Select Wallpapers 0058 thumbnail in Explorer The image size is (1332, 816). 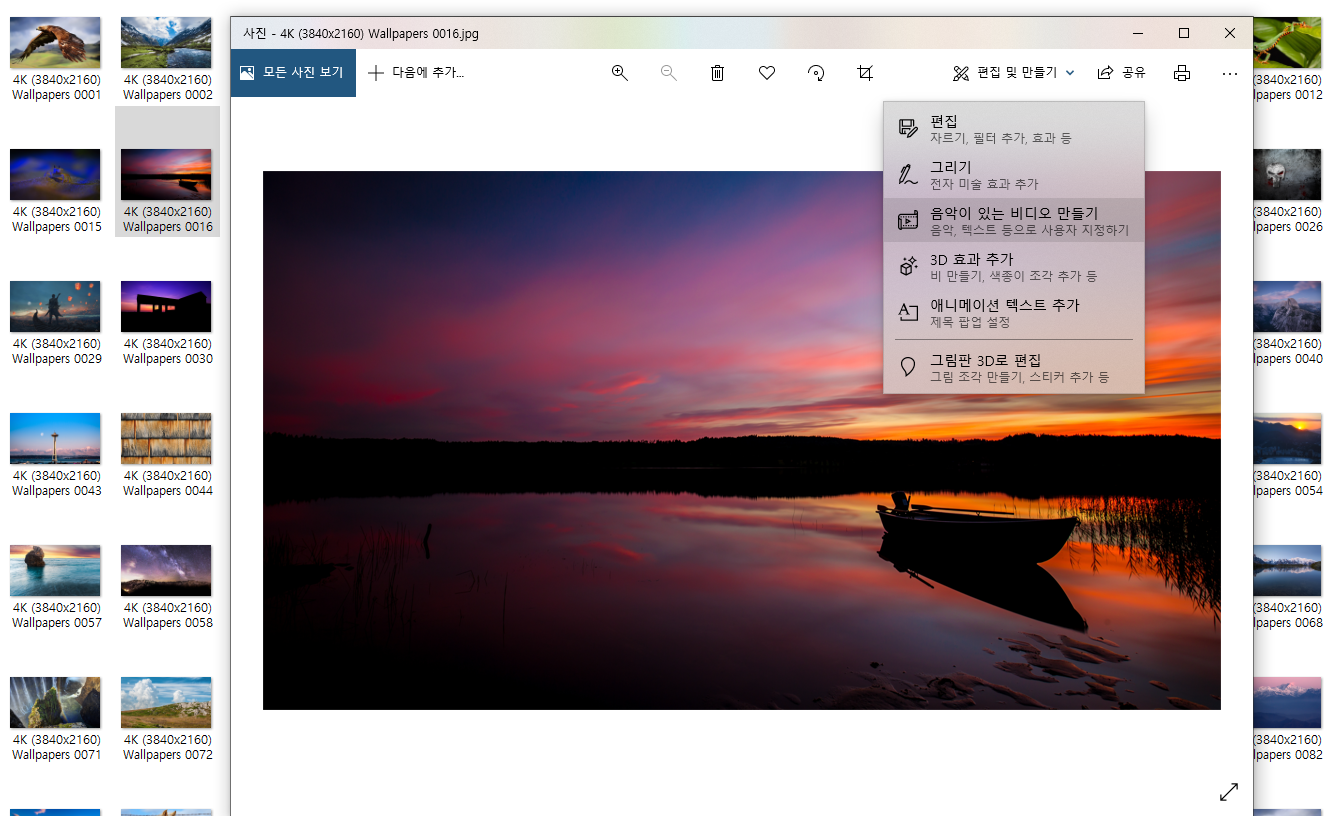tap(166, 570)
